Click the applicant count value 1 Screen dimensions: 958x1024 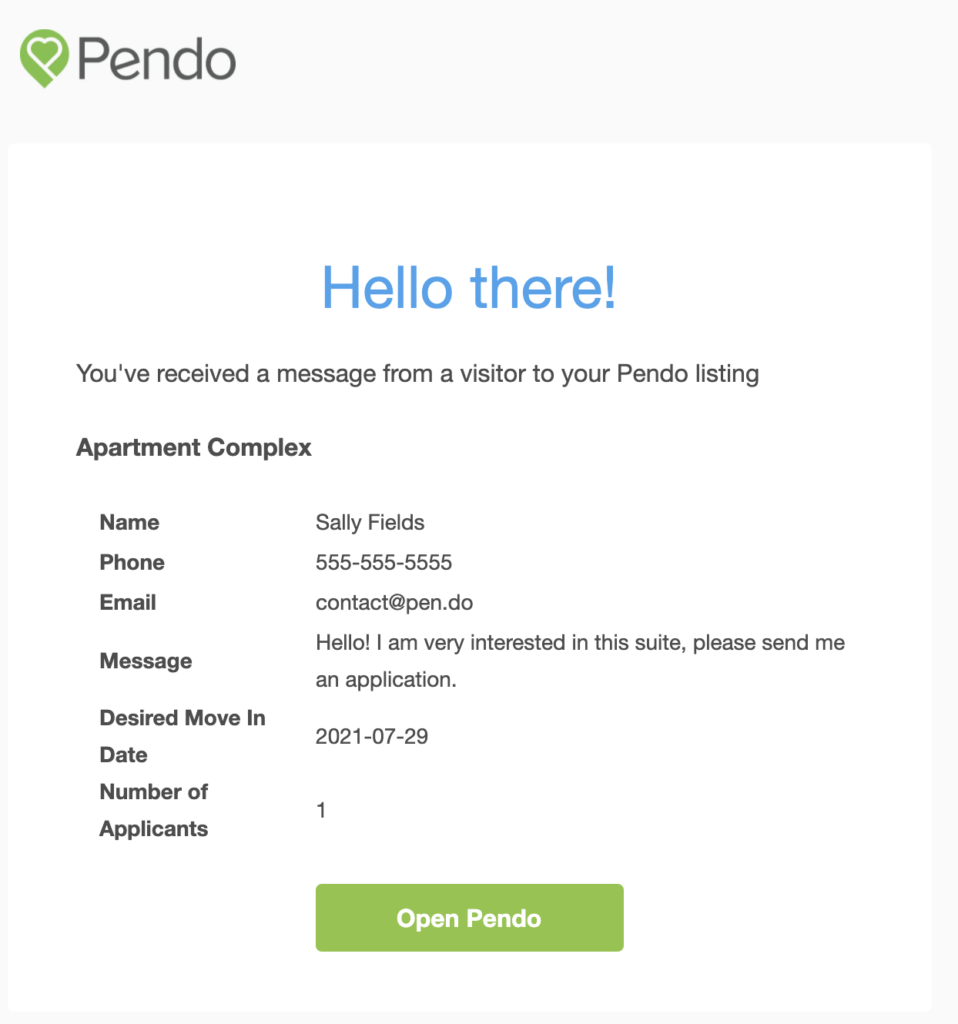pos(321,810)
